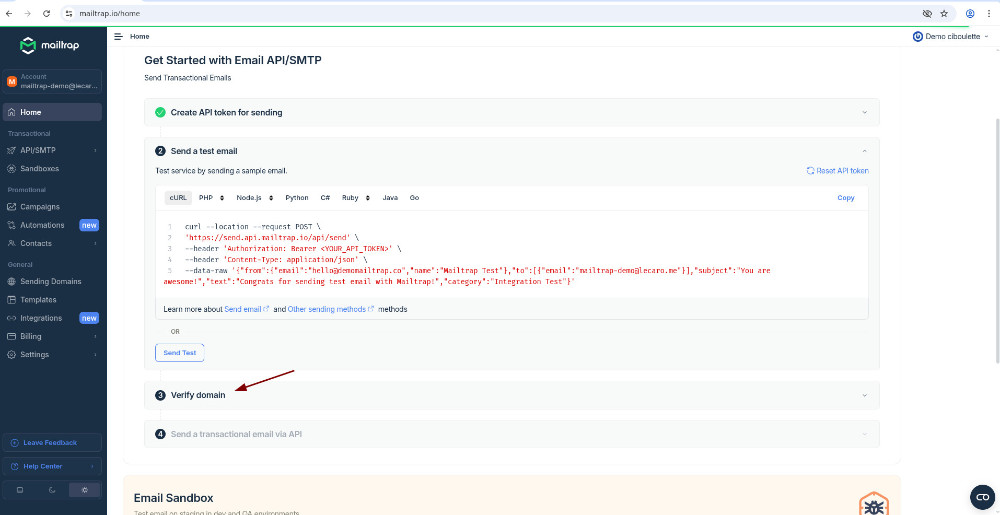Copy the cURL code snippet
The width and height of the screenshot is (1000, 515).
coord(845,198)
